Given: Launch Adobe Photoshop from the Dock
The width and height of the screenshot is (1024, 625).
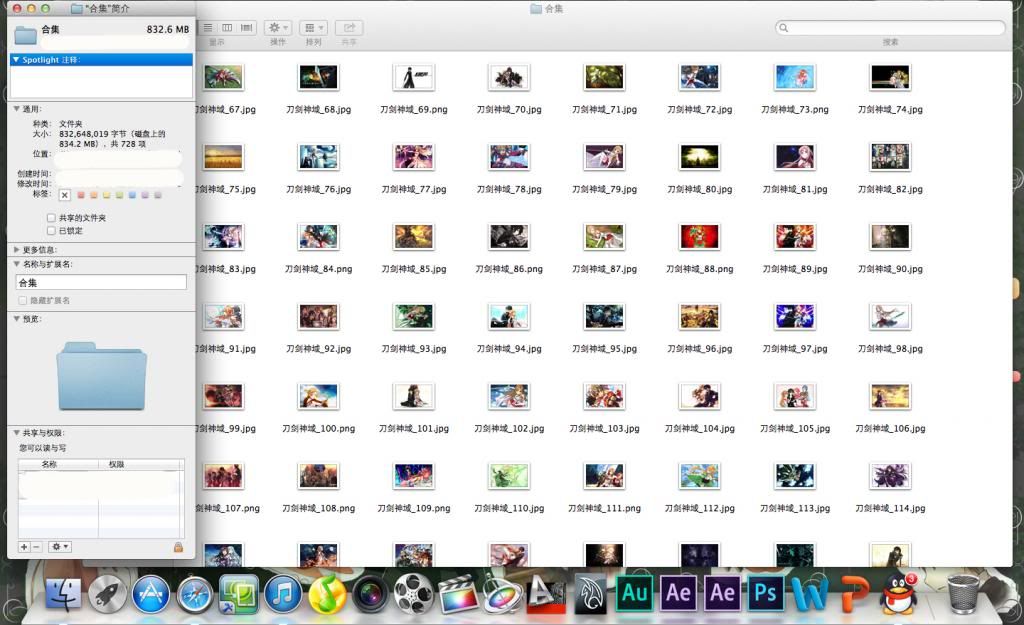Looking at the screenshot, I should (x=766, y=593).
